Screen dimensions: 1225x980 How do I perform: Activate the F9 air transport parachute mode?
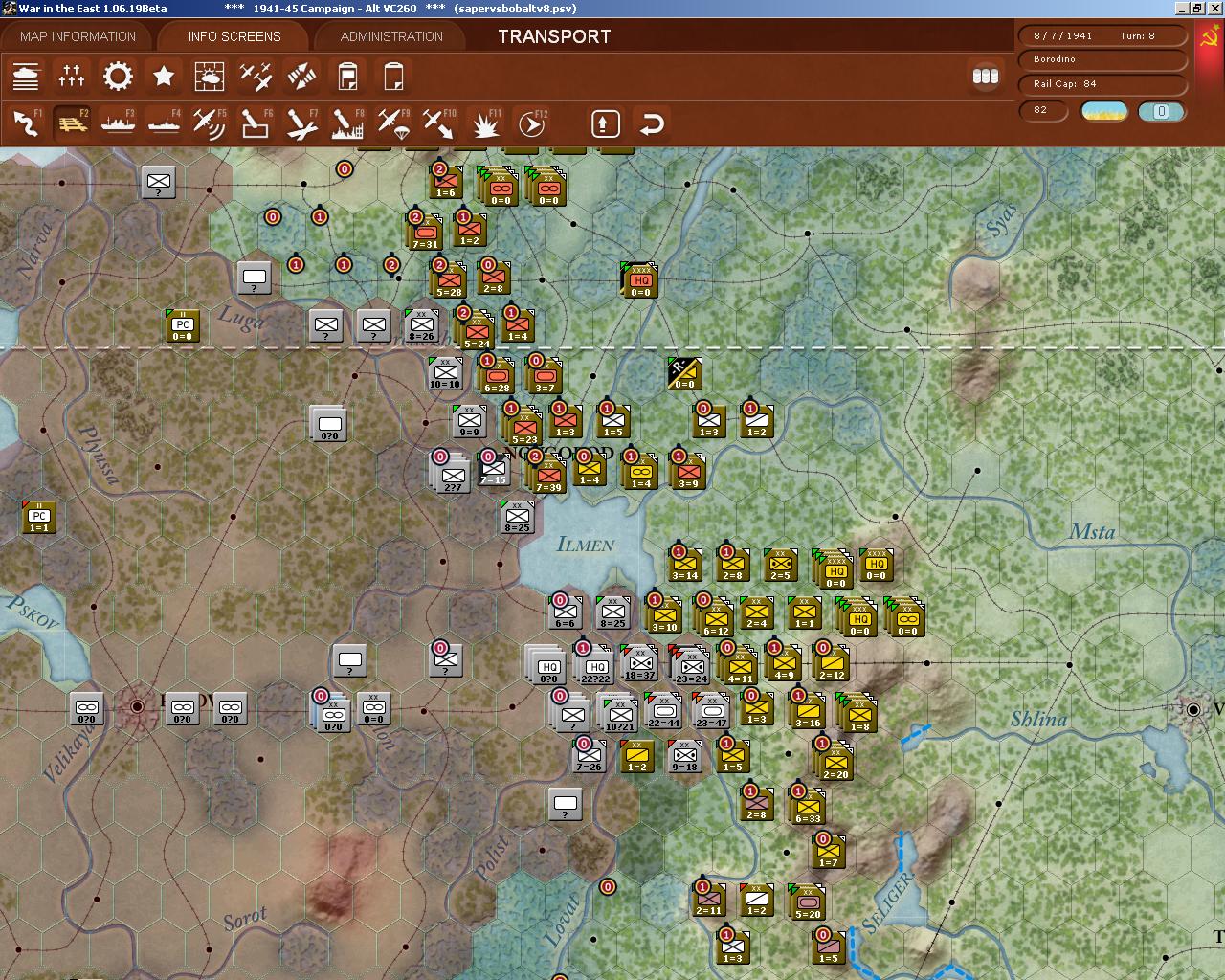coord(393,123)
